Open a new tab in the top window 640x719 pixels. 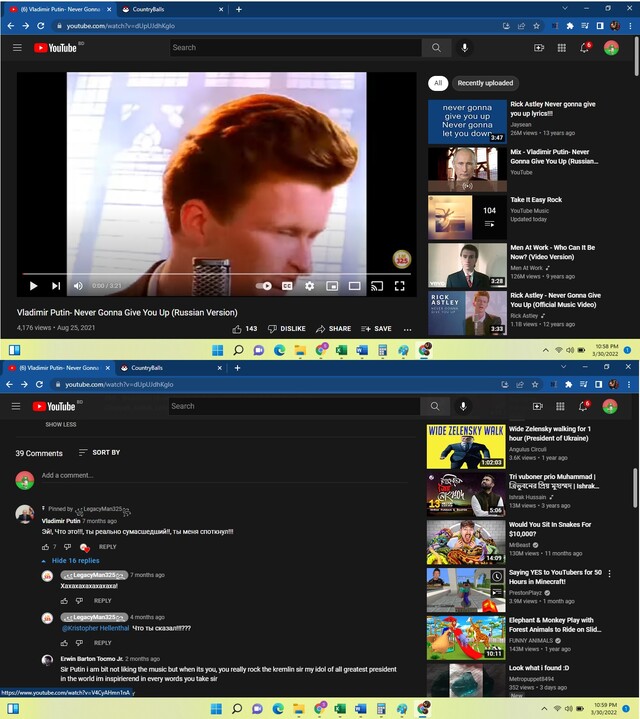pyautogui.click(x=238, y=9)
